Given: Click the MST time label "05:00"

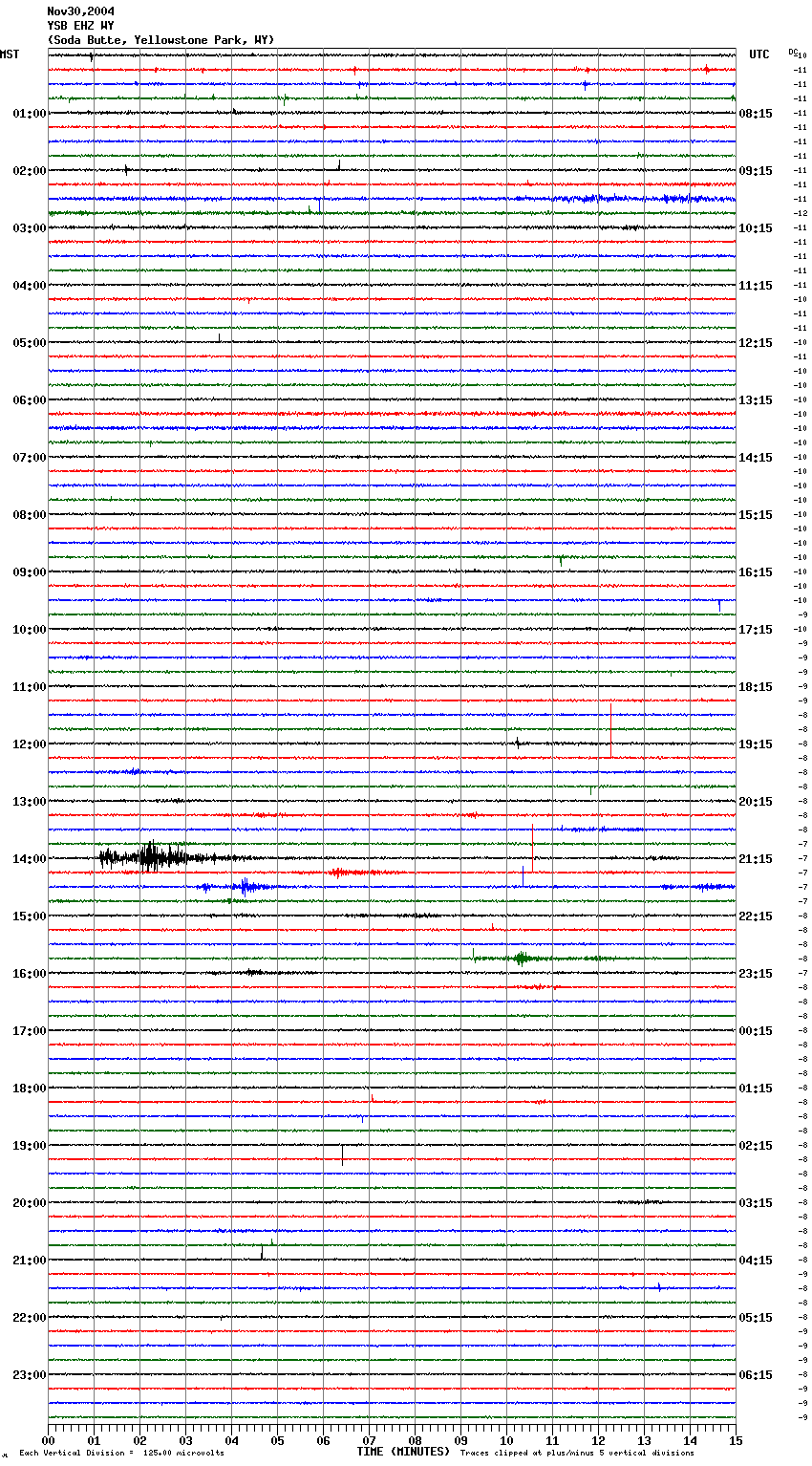Looking at the screenshot, I should point(30,343).
